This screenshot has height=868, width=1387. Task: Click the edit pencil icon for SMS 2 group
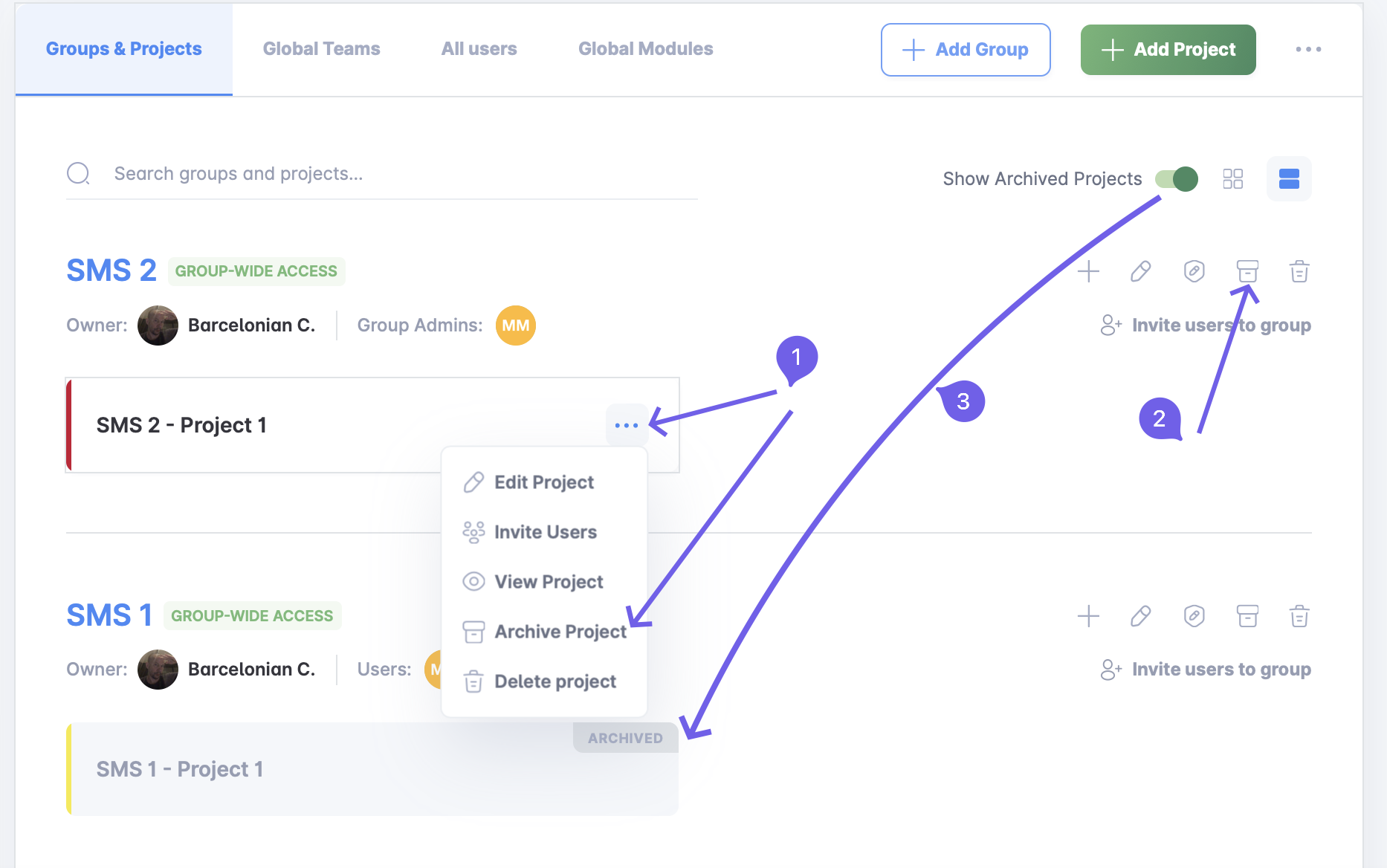(1141, 271)
